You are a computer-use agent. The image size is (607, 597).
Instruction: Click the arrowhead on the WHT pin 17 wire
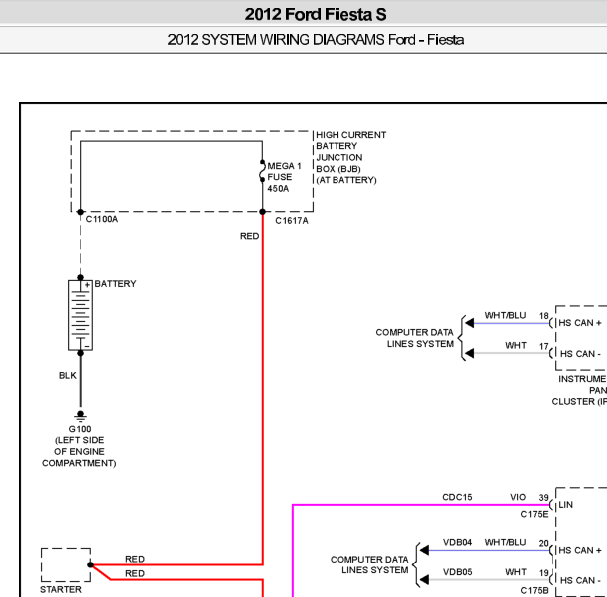(470, 353)
